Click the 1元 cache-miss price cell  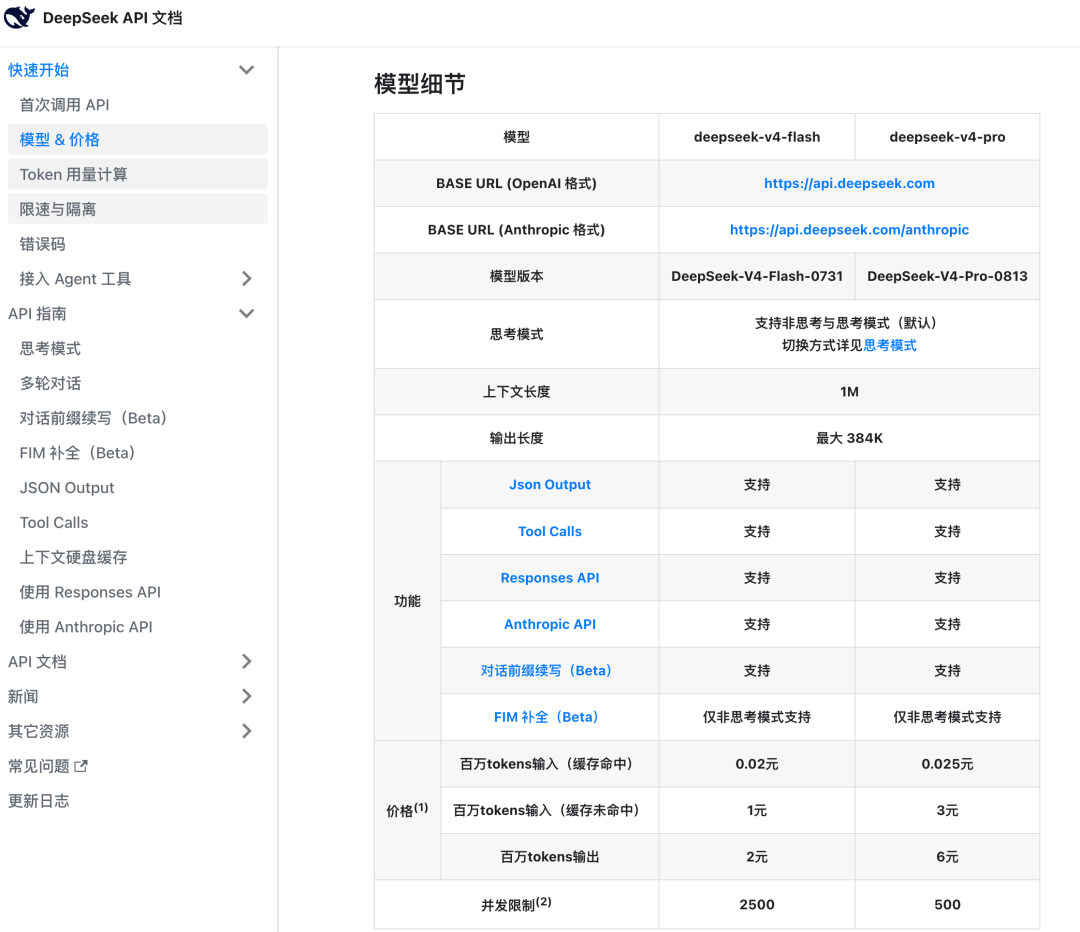pos(757,810)
